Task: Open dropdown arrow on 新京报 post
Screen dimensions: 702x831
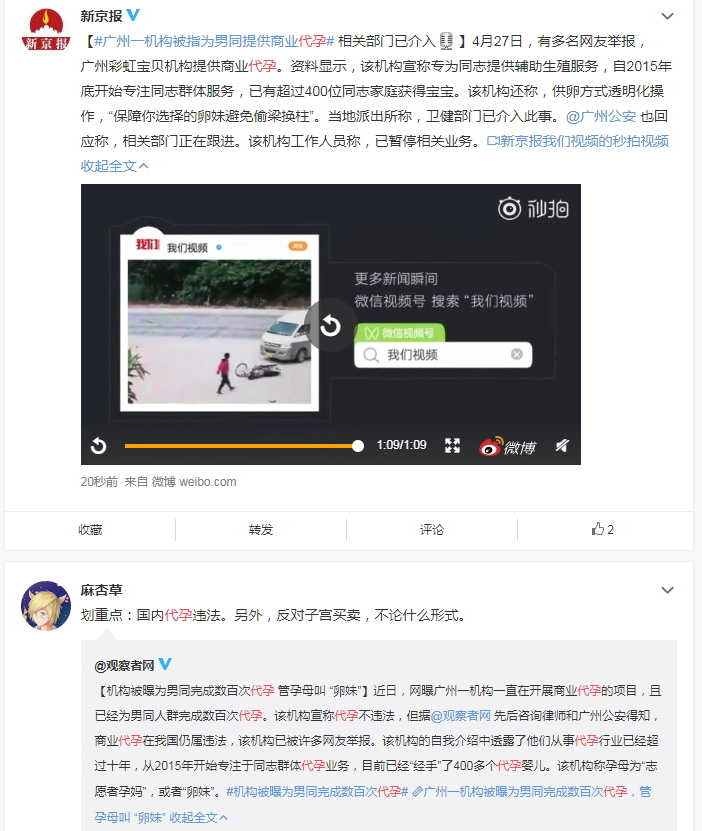Action: pyautogui.click(x=667, y=16)
